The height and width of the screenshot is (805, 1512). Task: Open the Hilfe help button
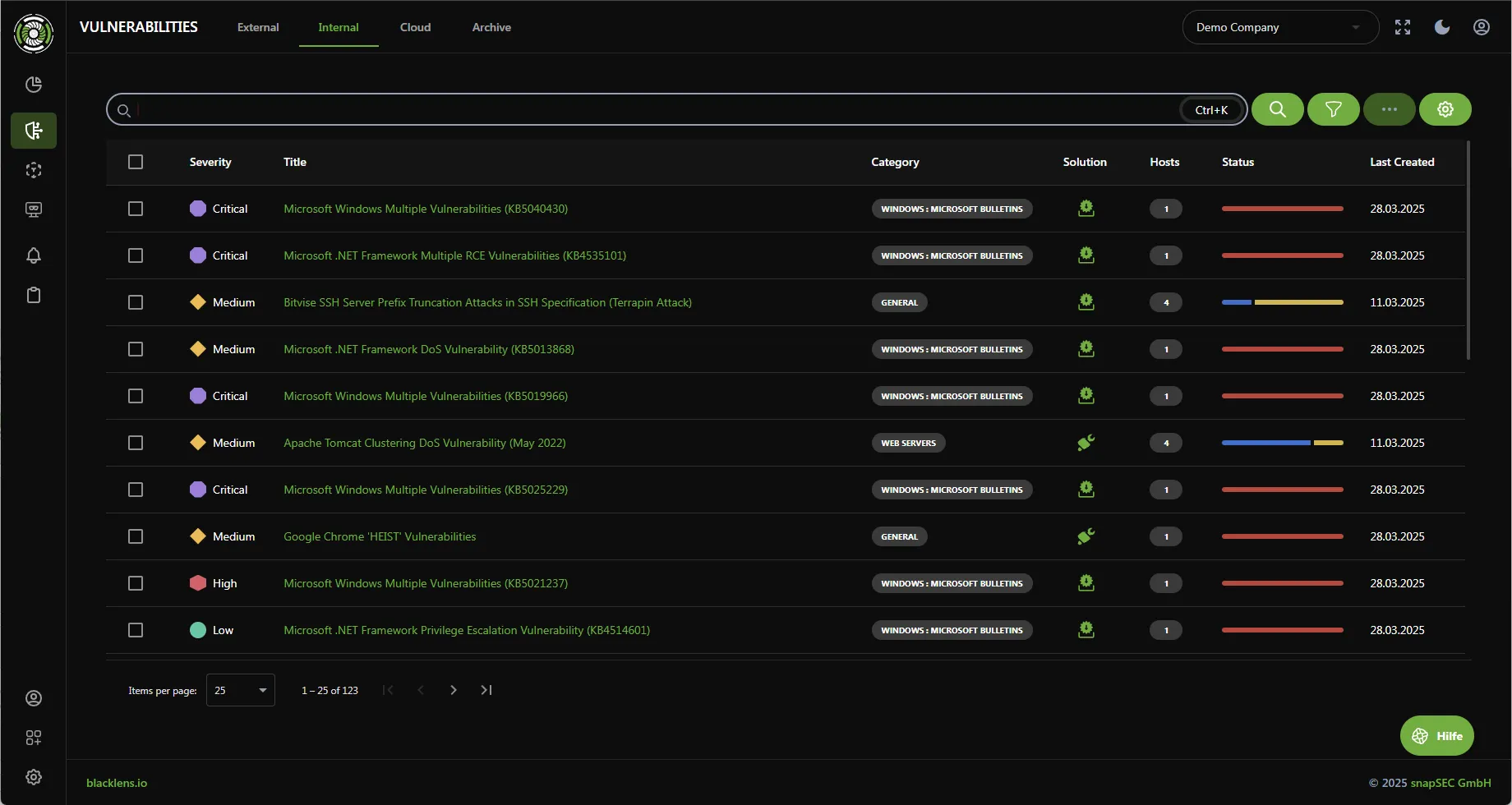click(x=1437, y=736)
